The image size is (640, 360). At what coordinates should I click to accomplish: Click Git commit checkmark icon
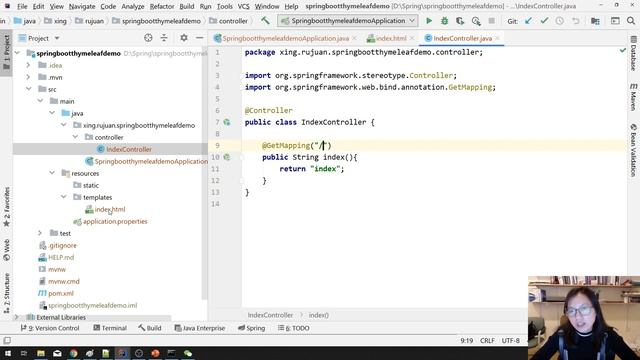click(544, 21)
